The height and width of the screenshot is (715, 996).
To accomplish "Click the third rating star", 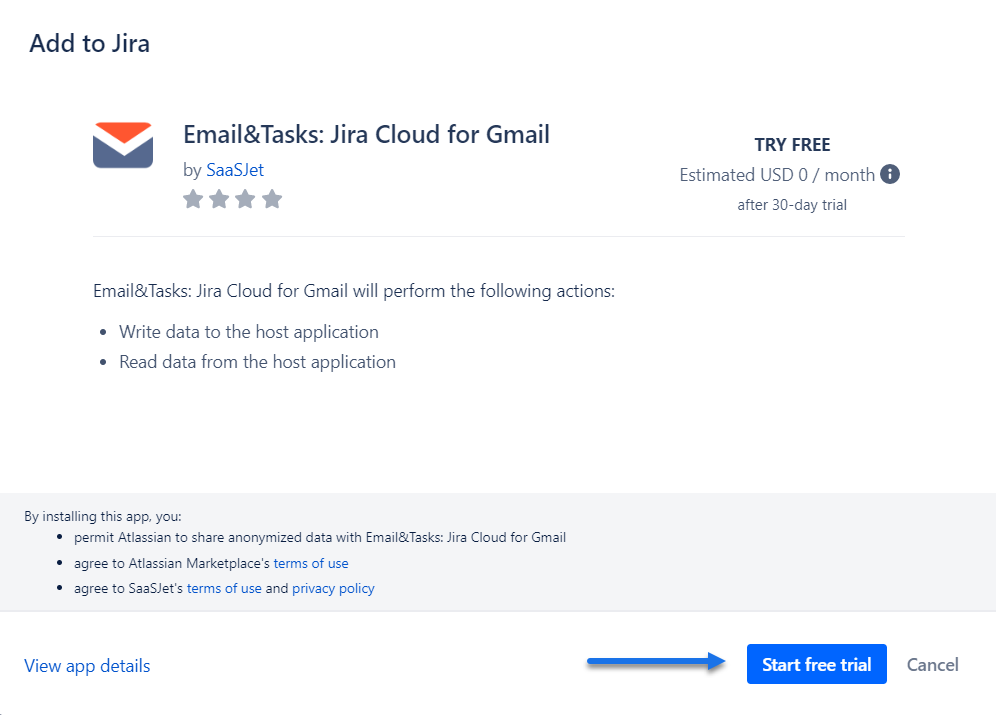I will tap(245, 200).
